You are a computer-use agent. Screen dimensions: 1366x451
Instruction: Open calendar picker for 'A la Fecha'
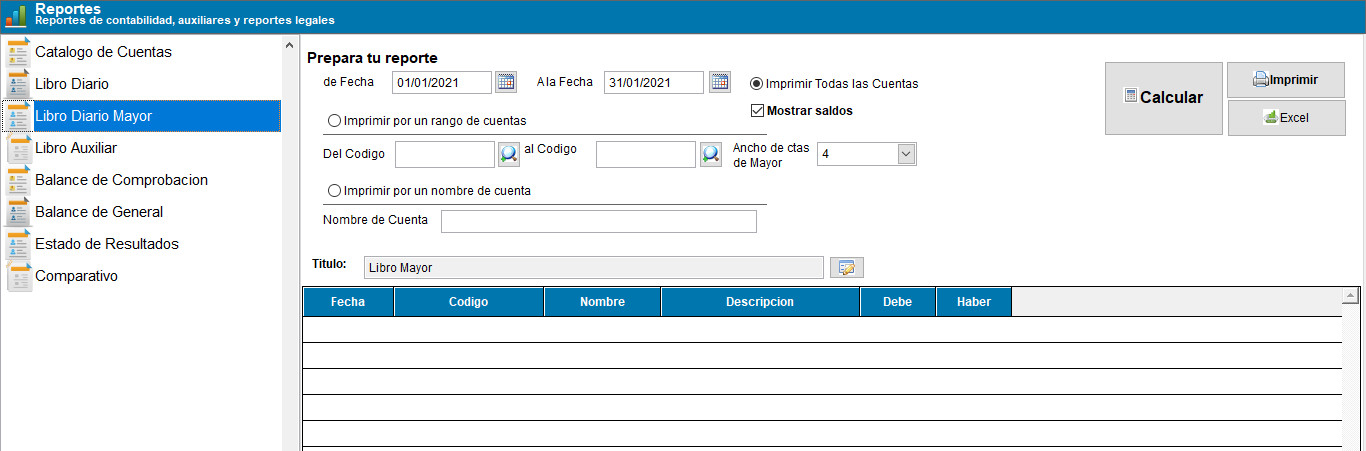pyautogui.click(x=720, y=82)
